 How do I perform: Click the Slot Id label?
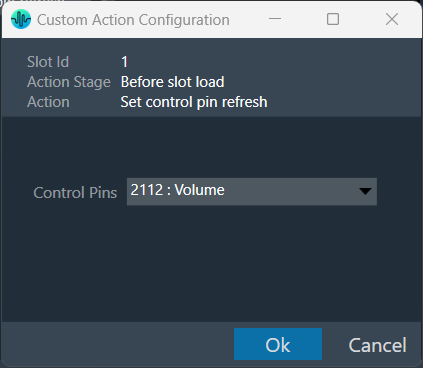pyautogui.click(x=48, y=62)
